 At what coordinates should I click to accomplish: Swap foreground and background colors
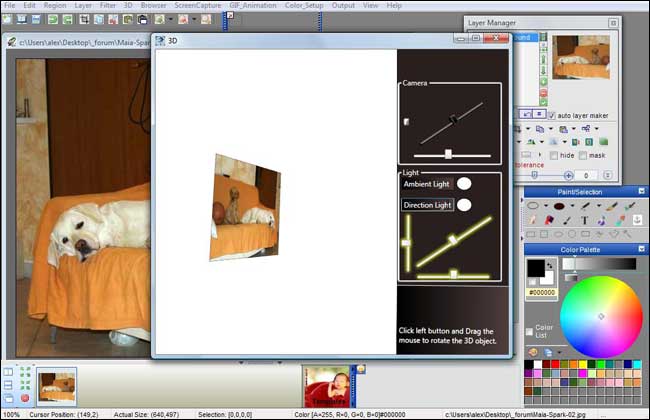point(550,265)
